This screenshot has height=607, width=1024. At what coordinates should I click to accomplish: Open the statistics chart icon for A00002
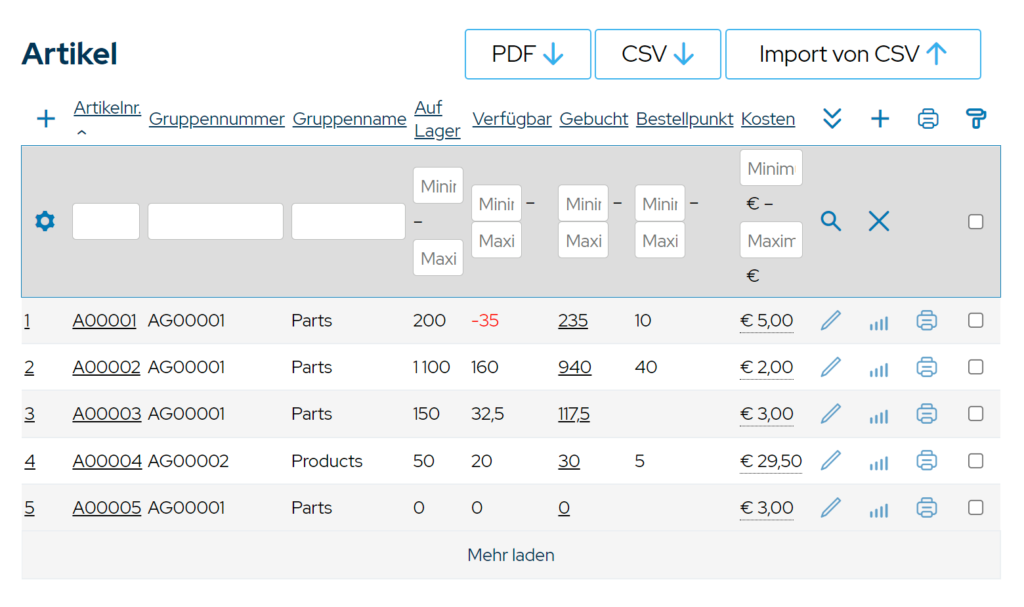[879, 368]
